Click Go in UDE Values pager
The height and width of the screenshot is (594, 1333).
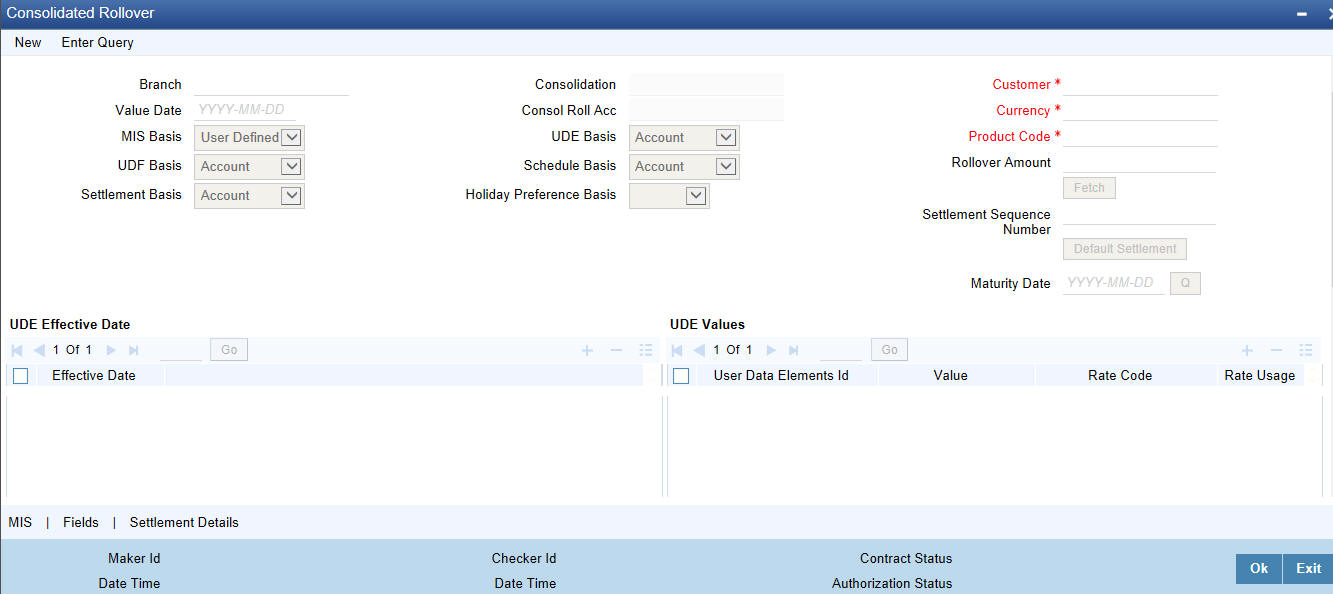(x=889, y=350)
